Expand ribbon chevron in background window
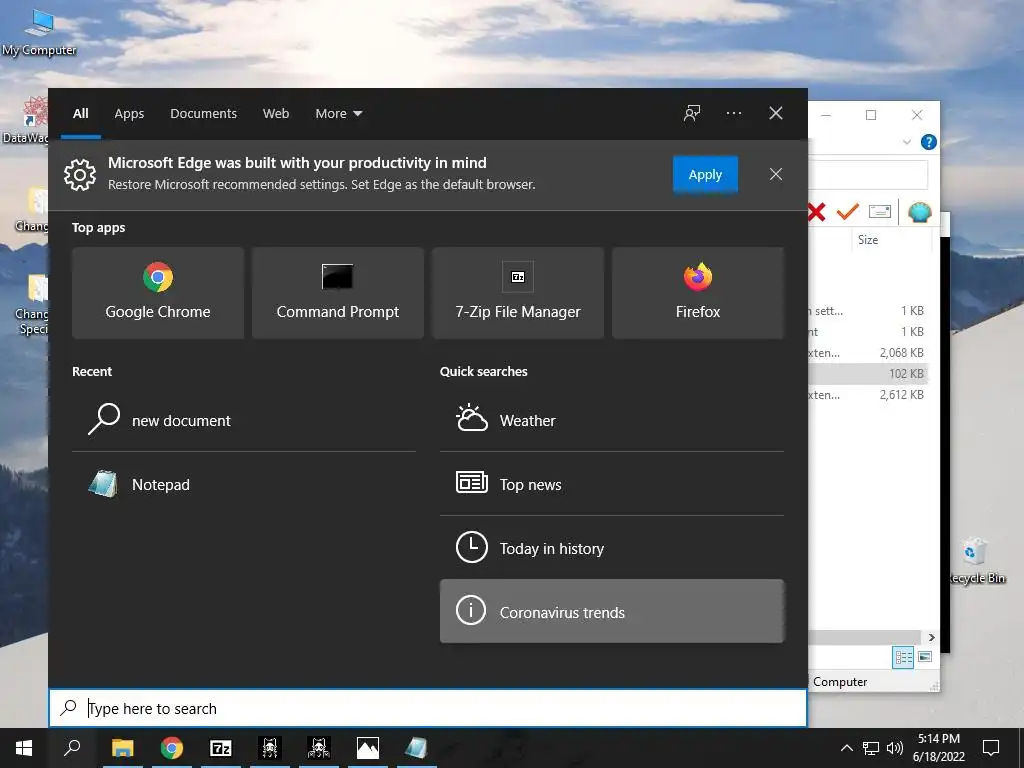The width and height of the screenshot is (1024, 768). point(906,142)
